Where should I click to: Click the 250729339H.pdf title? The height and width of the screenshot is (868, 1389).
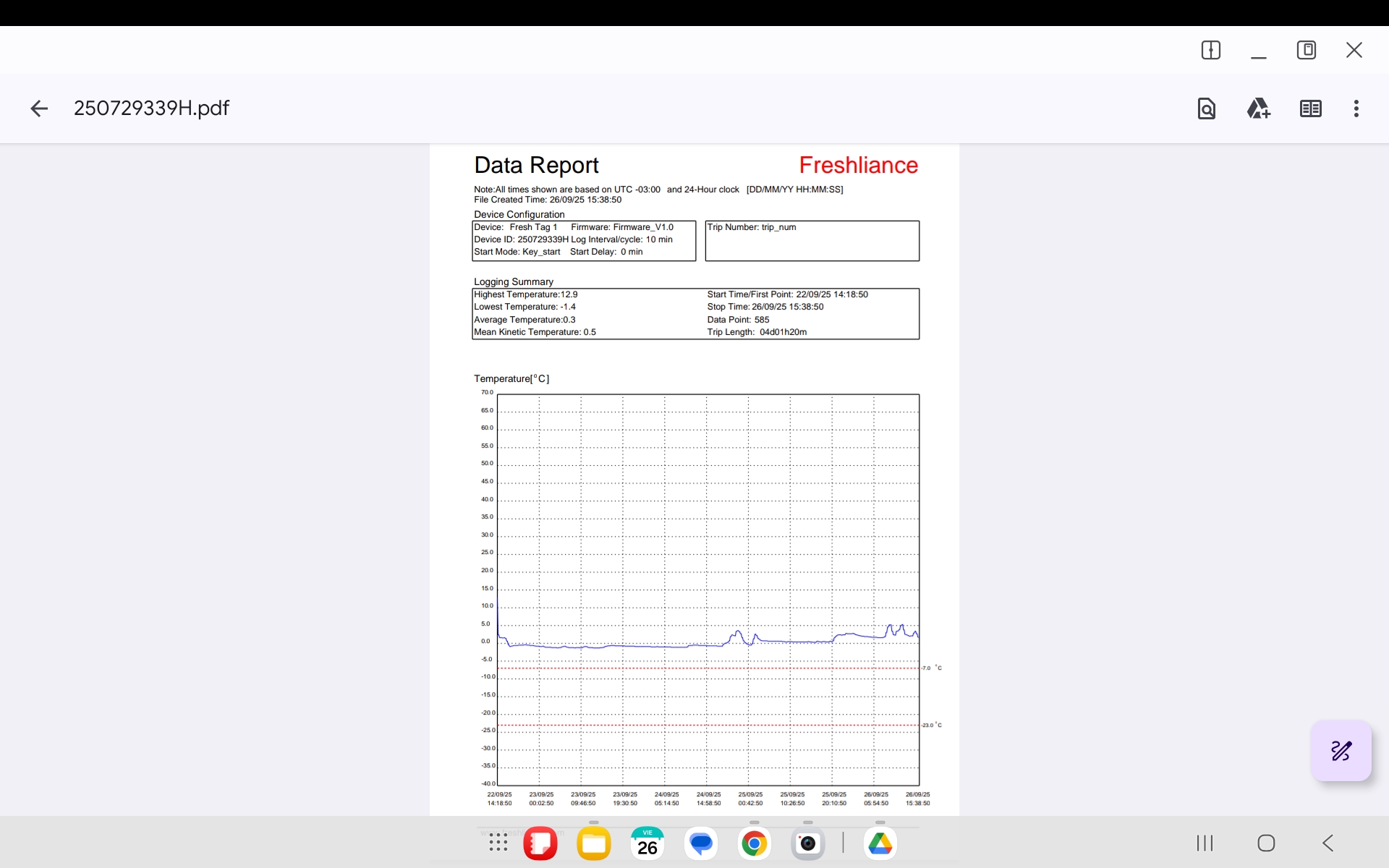151,109
